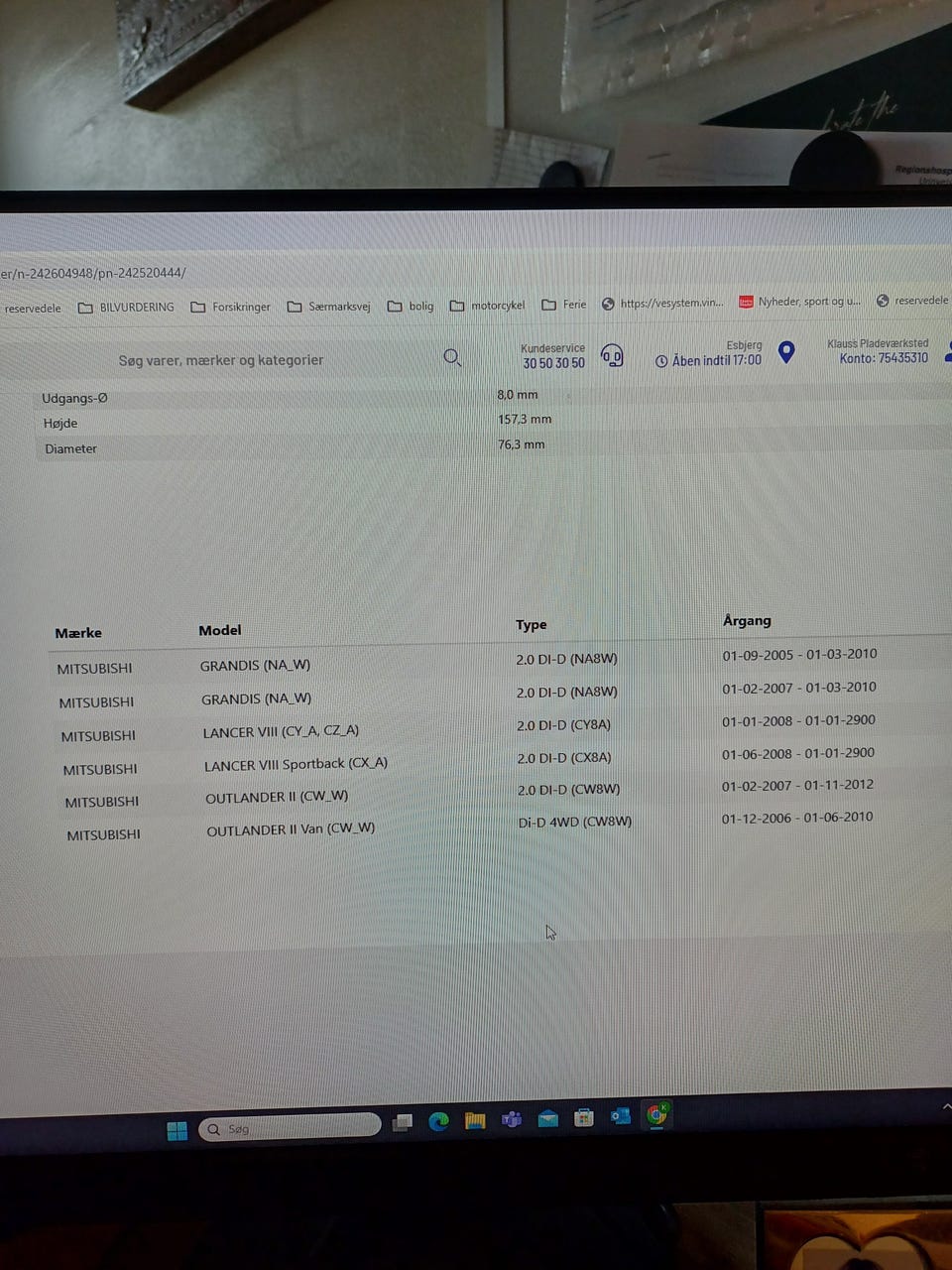Open Microsoft Store from taskbar
The width and height of the screenshot is (952, 1270).
pyautogui.click(x=584, y=1118)
